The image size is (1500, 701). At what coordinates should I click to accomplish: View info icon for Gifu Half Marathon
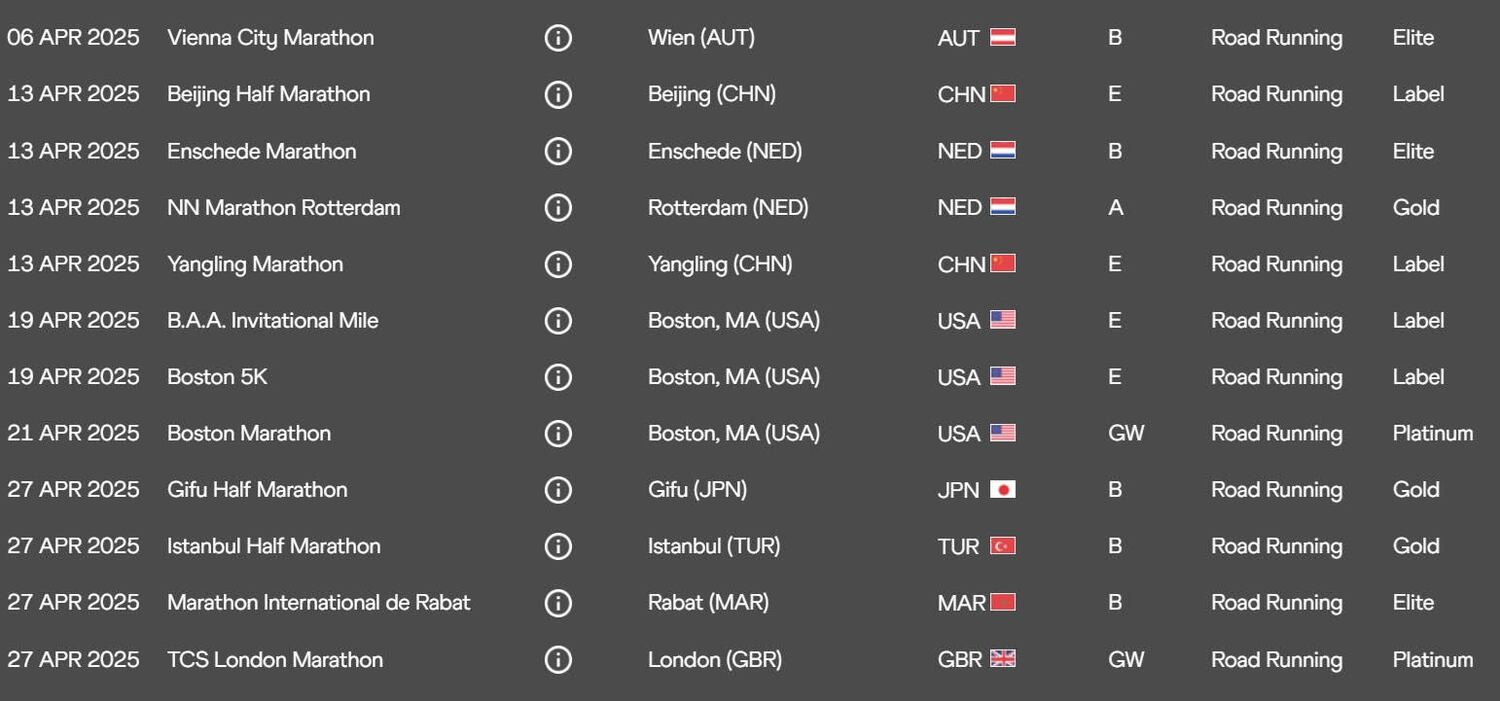[558, 490]
